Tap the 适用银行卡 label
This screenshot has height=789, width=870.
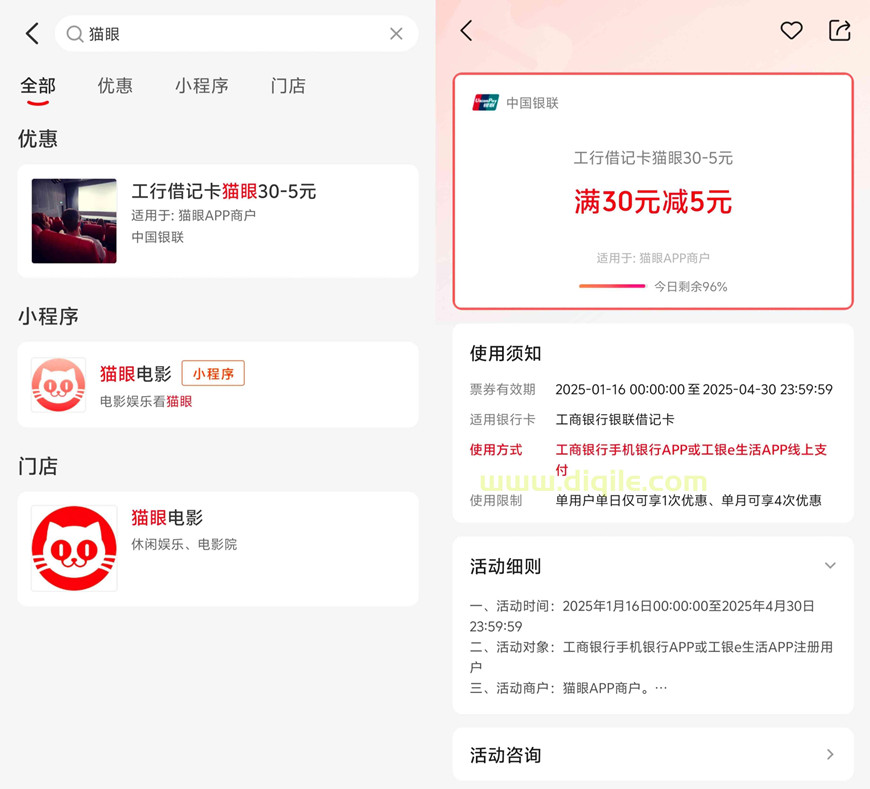(503, 419)
